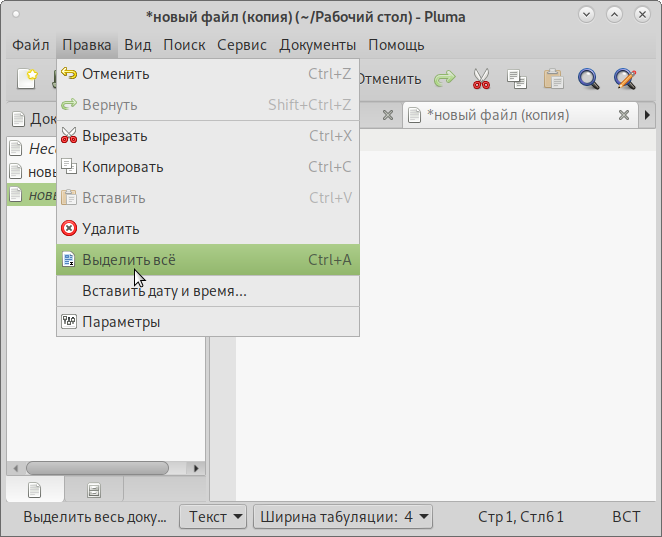Click the New document toolbar icon

point(27,78)
